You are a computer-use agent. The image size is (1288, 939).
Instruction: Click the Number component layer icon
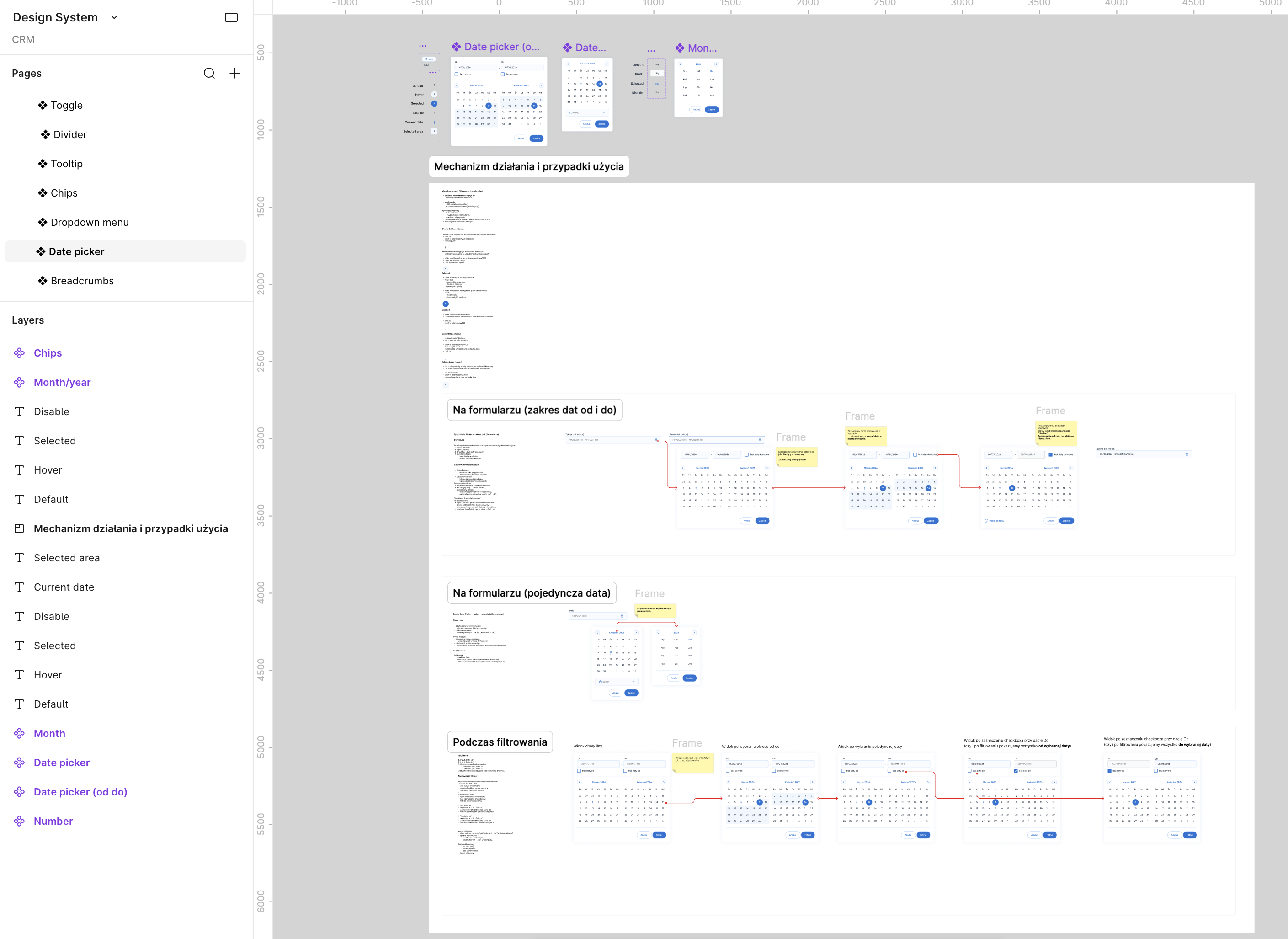19,822
